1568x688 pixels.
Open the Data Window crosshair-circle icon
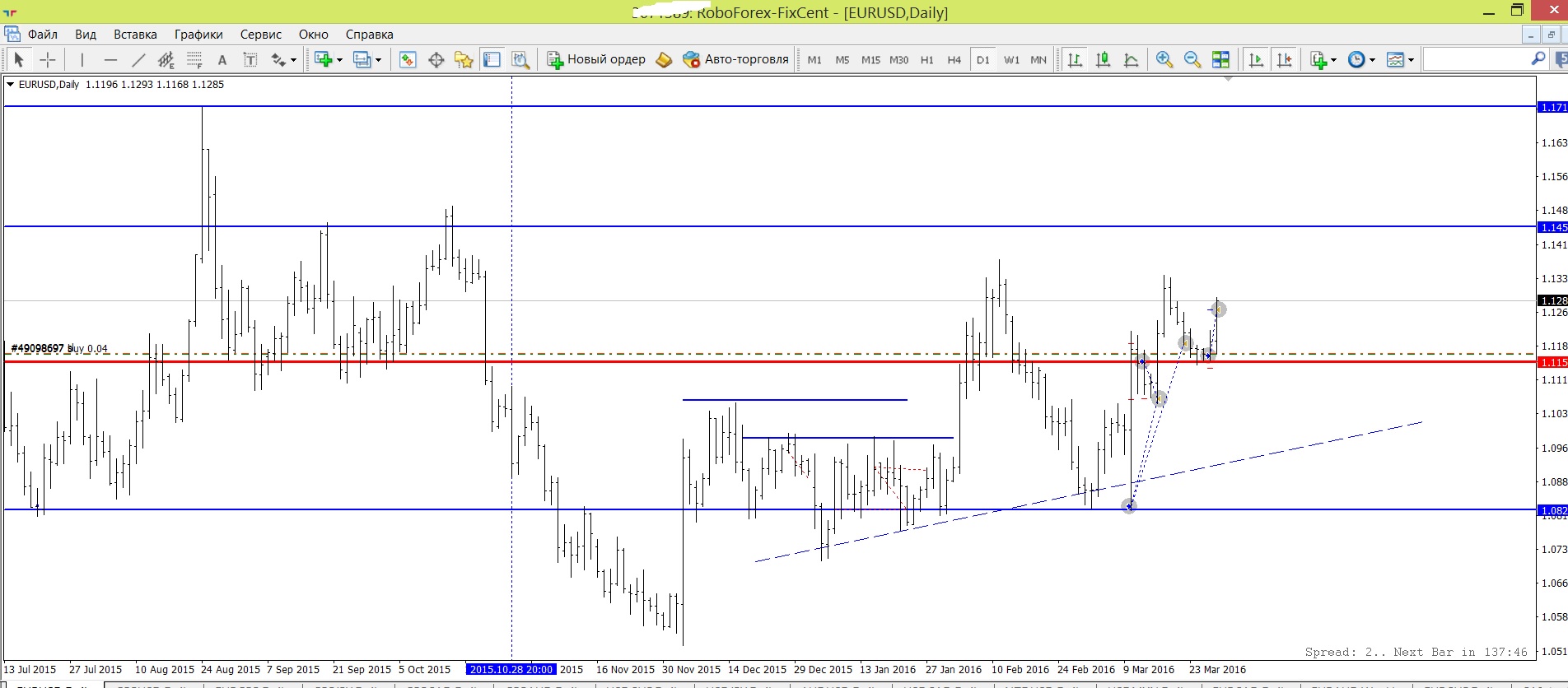point(436,59)
